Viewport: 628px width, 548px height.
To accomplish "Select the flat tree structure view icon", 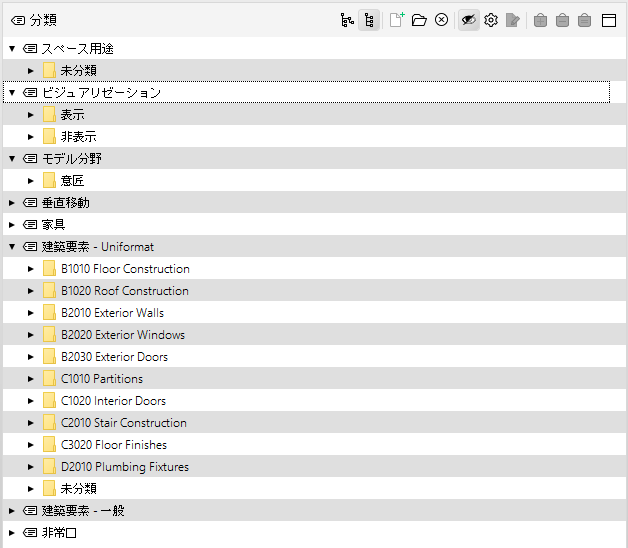I will pyautogui.click(x=369, y=20).
